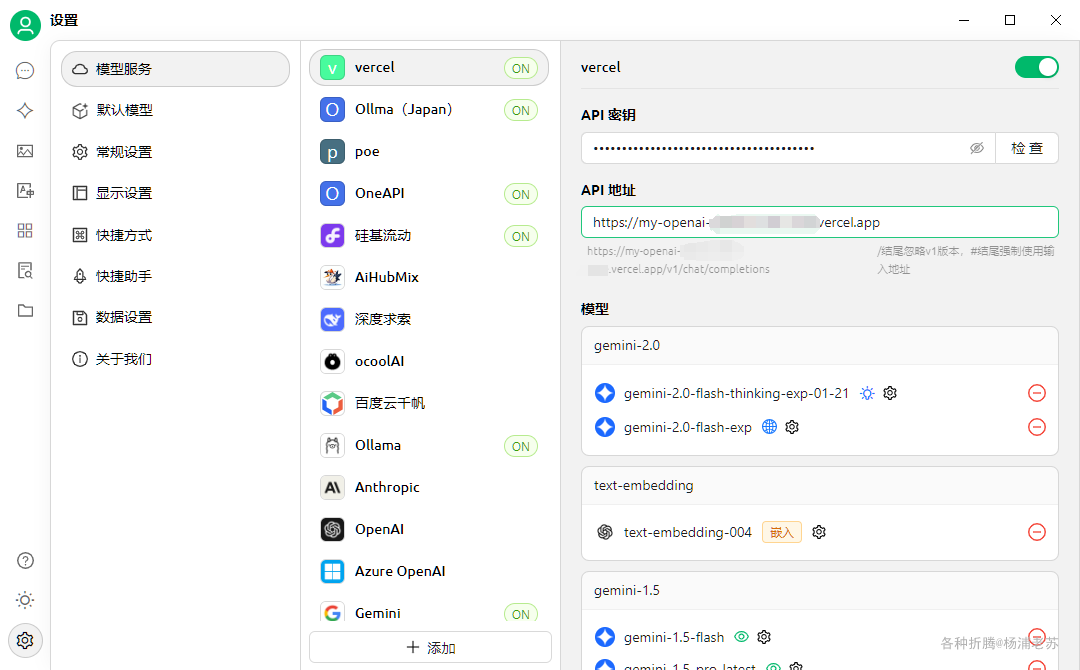
Task: Click the 添加 add provider button
Action: [430, 647]
